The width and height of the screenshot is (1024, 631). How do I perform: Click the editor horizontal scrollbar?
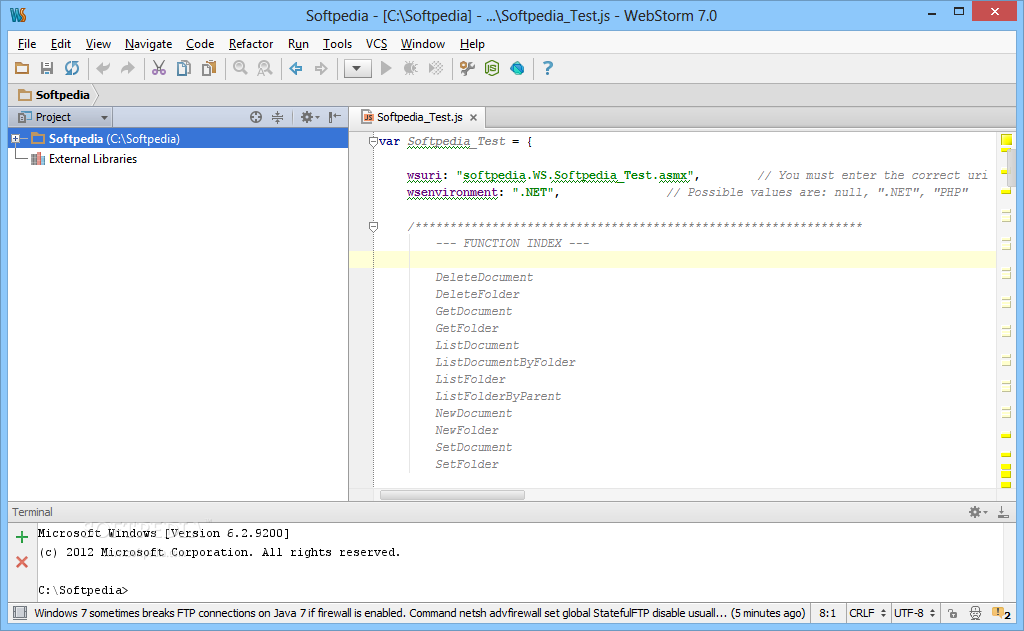(452, 494)
